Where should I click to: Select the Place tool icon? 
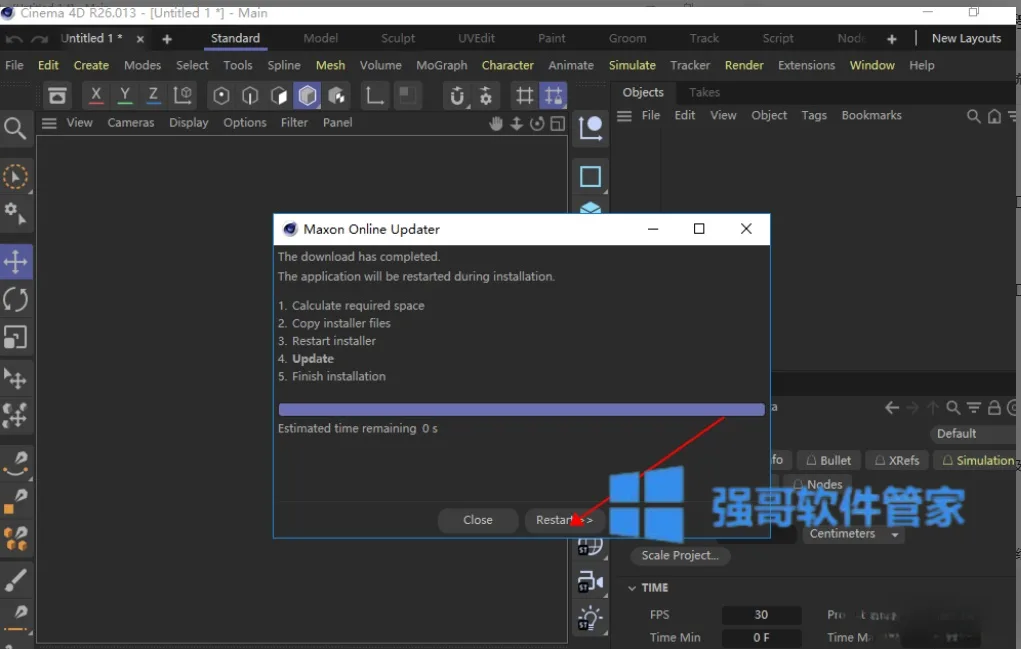(16, 378)
